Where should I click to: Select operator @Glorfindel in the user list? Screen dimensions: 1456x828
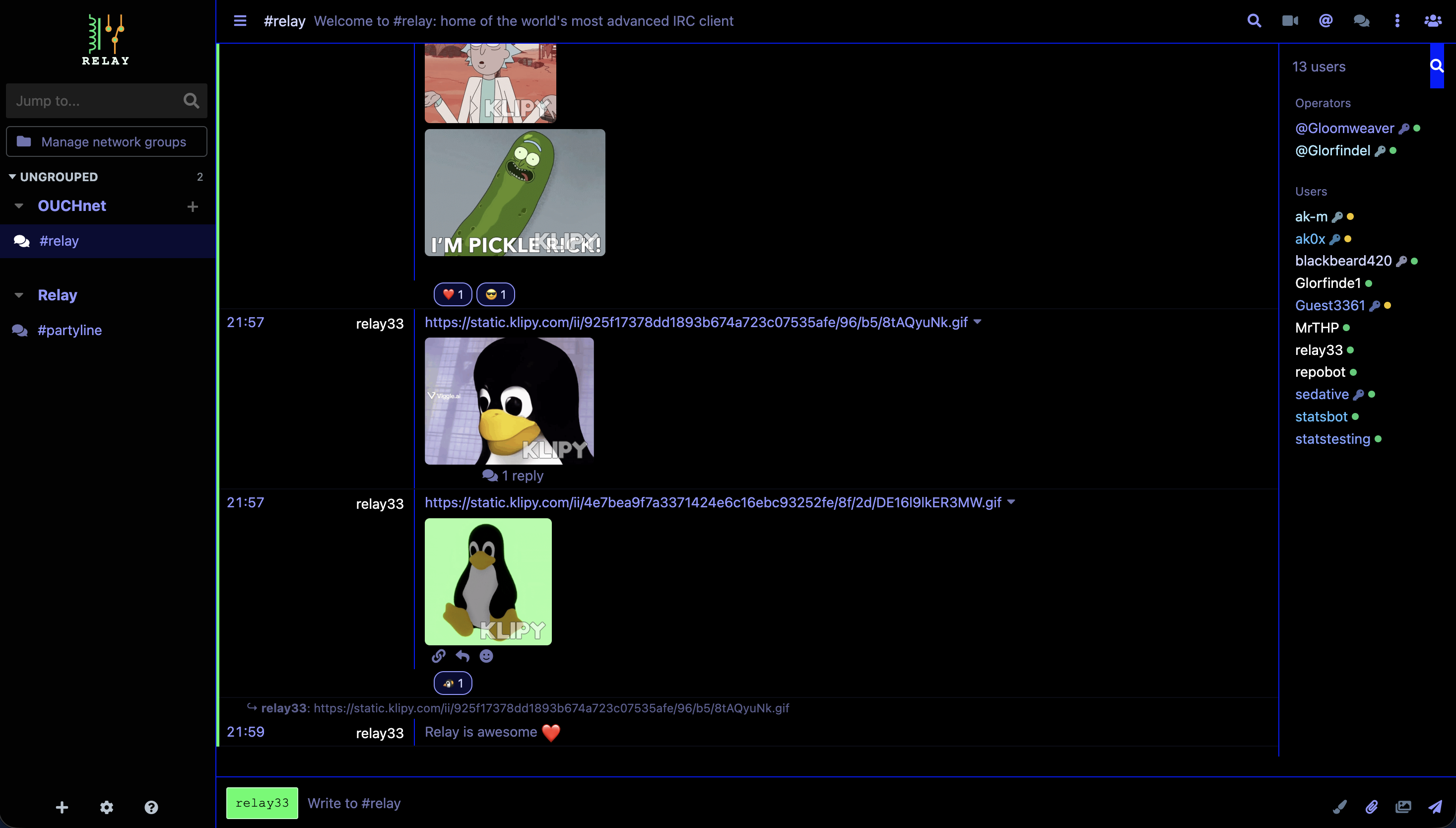1332,151
